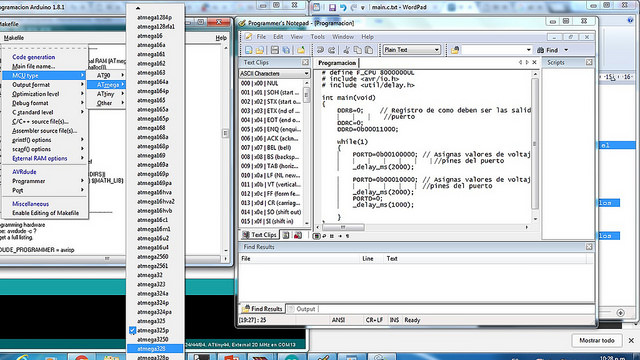Viewport: 640px width, 360px height.
Task: Open the View menu in Programmer's Notepad
Action: click(297, 37)
